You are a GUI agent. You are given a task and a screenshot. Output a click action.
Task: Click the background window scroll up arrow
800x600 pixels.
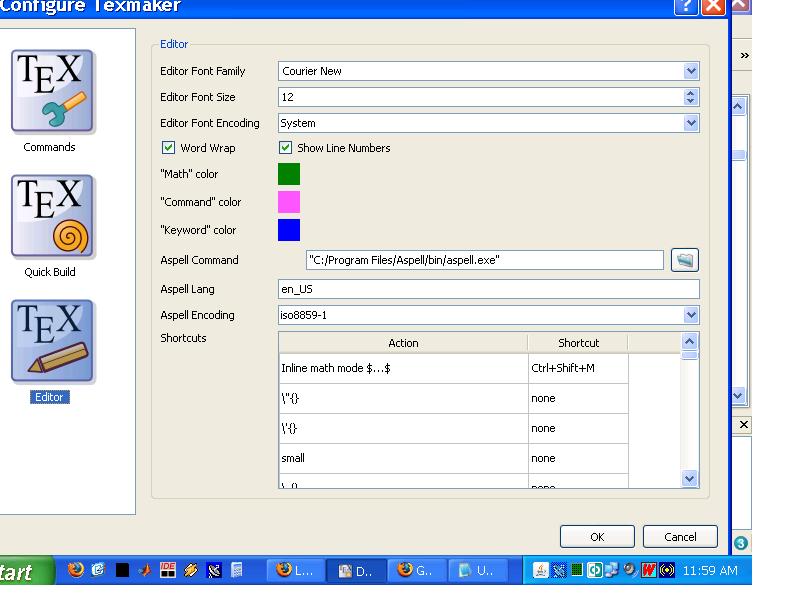pyautogui.click(x=738, y=106)
